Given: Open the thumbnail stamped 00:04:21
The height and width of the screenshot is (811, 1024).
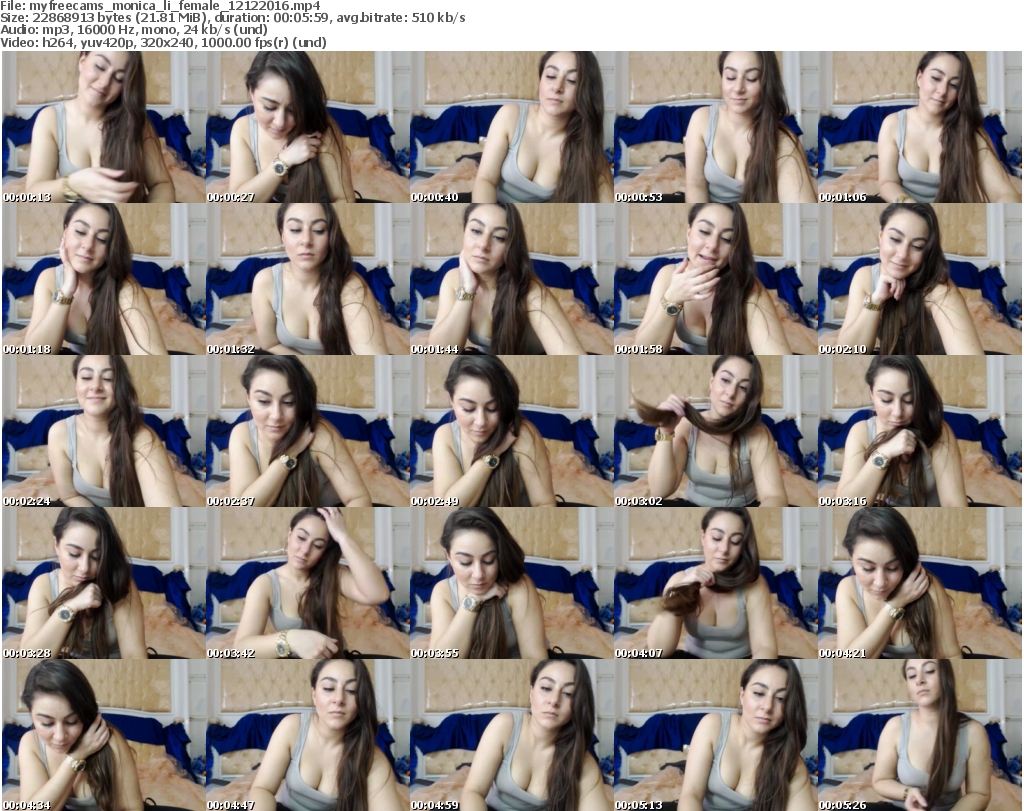Looking at the screenshot, I should coord(919,583).
